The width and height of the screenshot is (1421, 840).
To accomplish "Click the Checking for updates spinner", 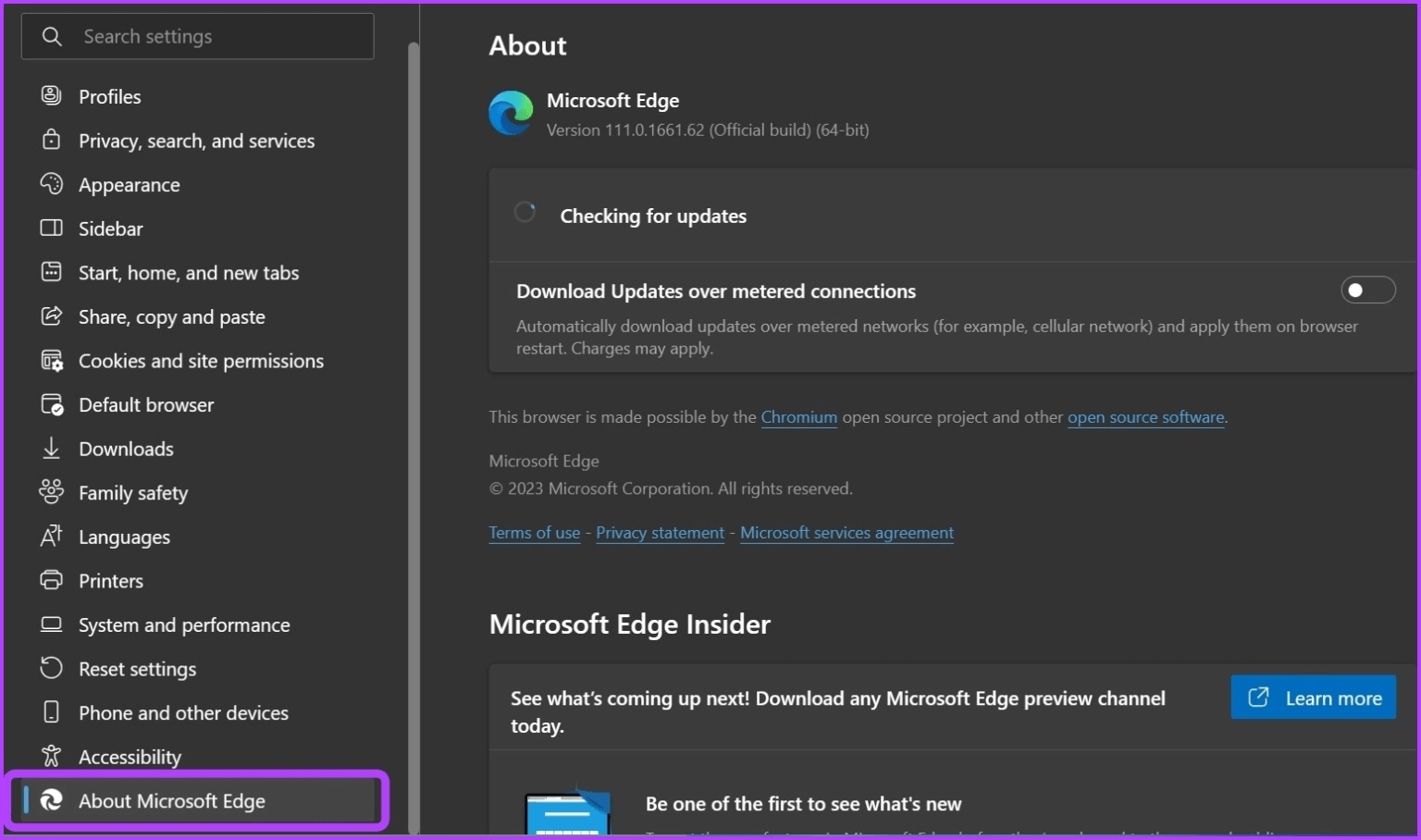I will tap(525, 213).
